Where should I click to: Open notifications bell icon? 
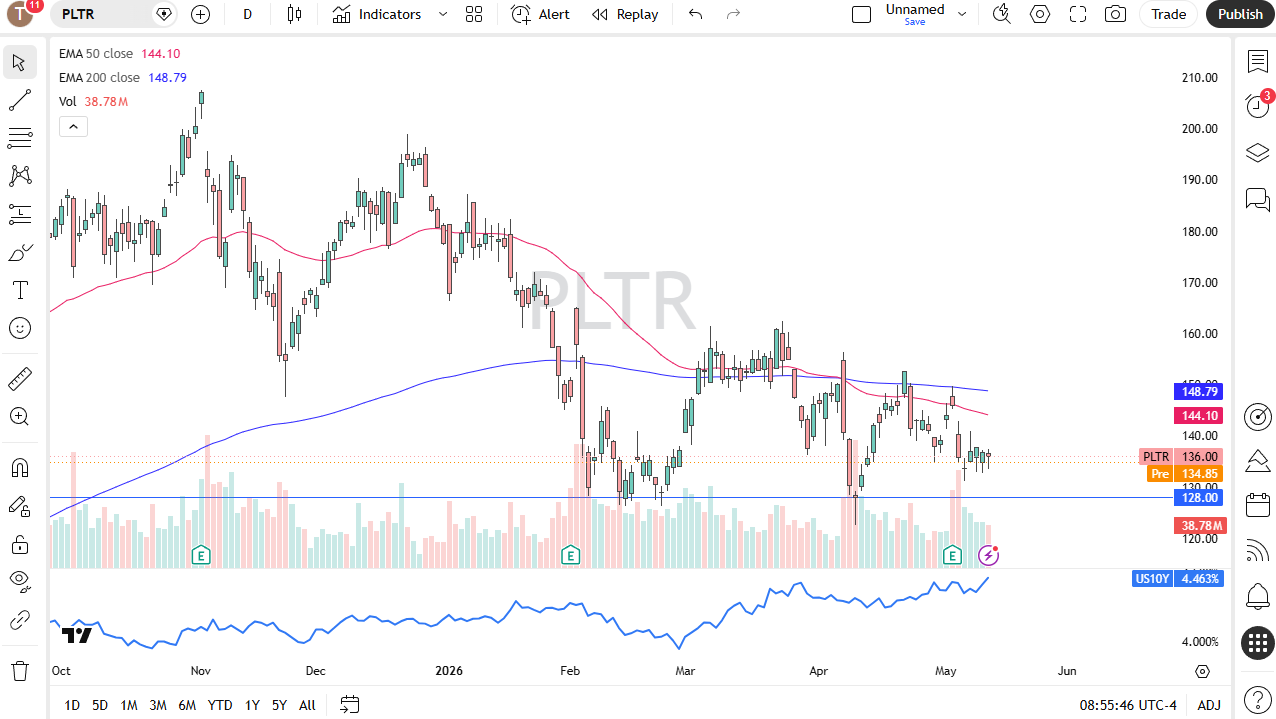pyautogui.click(x=1257, y=597)
